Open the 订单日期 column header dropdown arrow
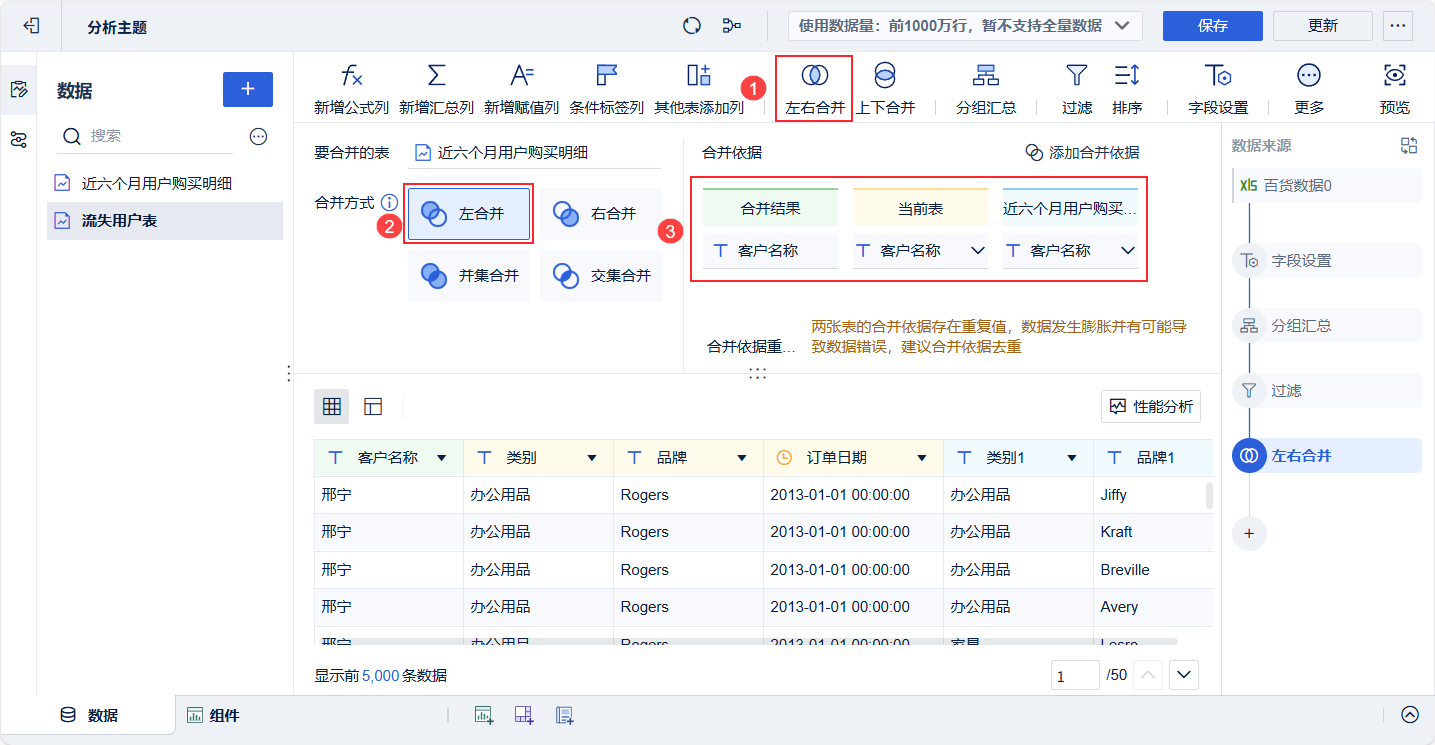The height and width of the screenshot is (745, 1435). pos(922,458)
